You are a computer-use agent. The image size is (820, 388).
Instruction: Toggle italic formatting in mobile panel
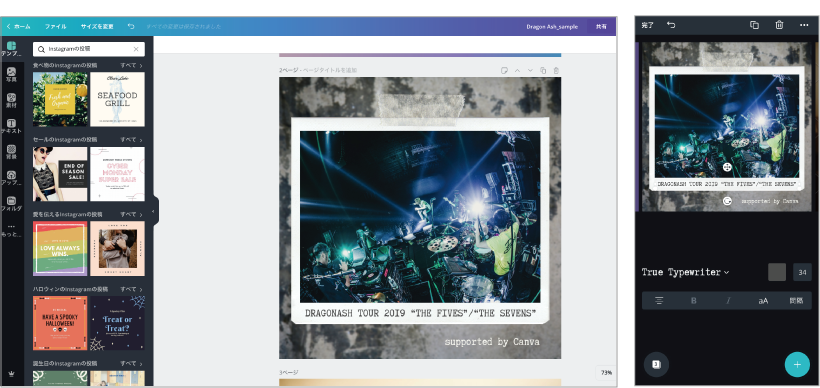pos(728,301)
